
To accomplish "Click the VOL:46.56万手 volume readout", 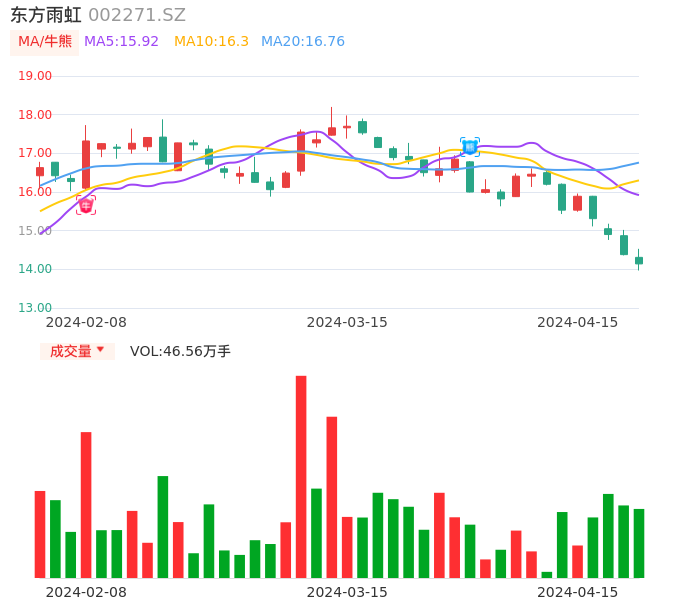I will click(x=180, y=351).
